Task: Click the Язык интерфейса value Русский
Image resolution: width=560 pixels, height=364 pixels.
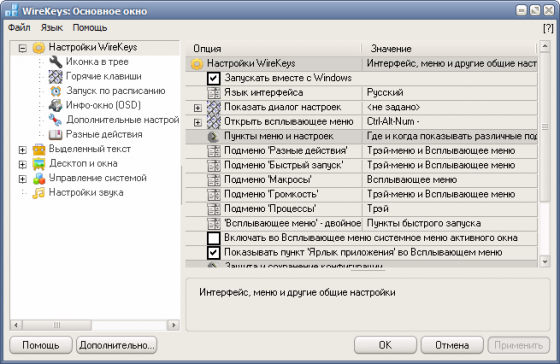Action: (x=385, y=93)
